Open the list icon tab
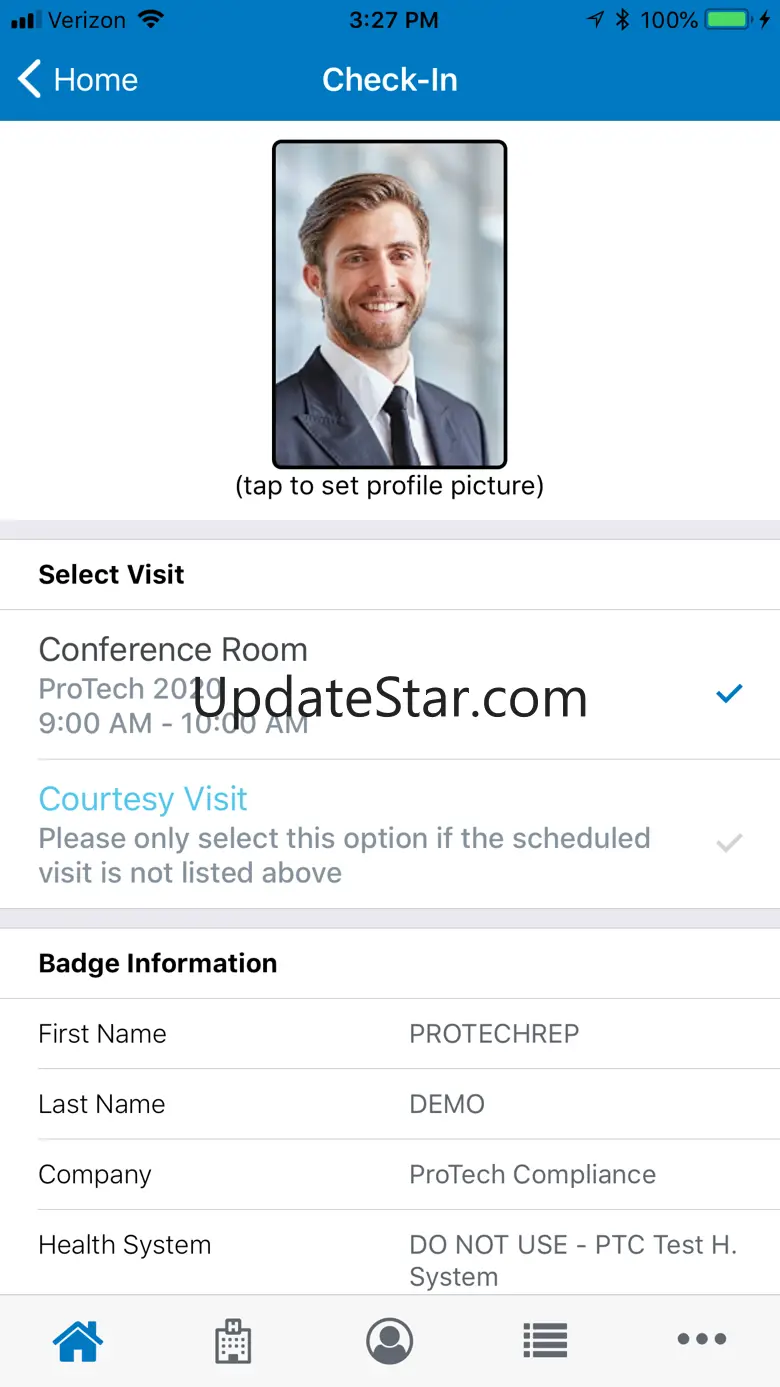 (545, 1340)
